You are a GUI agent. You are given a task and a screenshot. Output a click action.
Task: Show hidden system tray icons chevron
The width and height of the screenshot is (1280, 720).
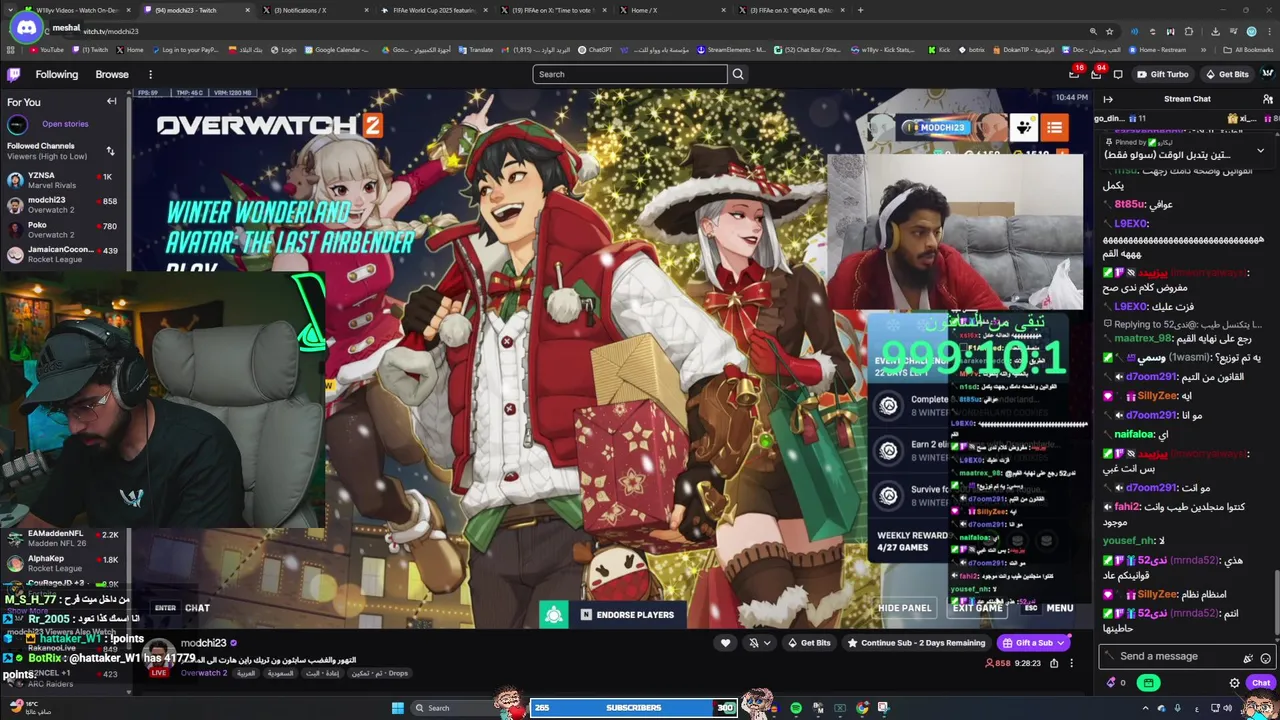pyautogui.click(x=1145, y=708)
